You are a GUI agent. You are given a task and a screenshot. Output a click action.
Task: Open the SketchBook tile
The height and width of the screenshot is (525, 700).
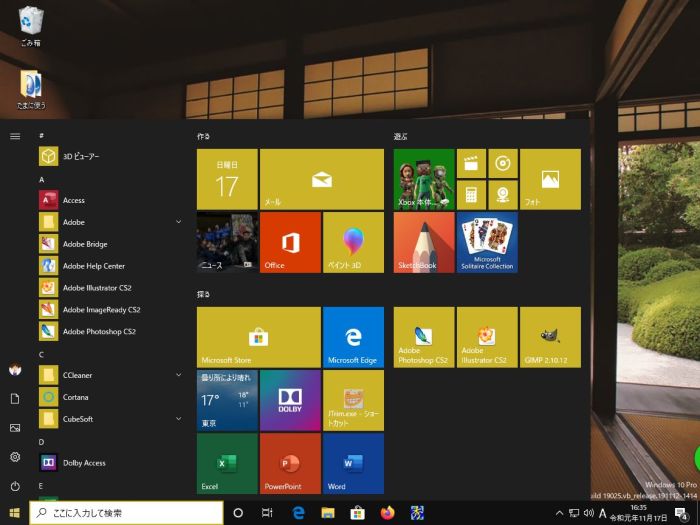424,242
